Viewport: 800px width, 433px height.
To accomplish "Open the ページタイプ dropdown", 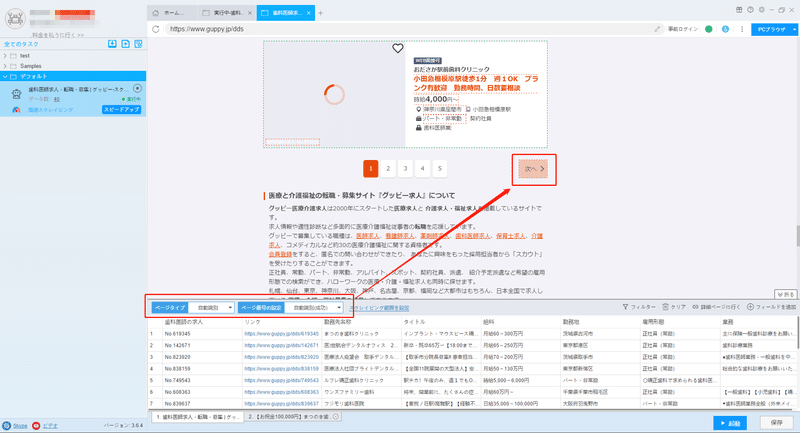I will (x=211, y=308).
